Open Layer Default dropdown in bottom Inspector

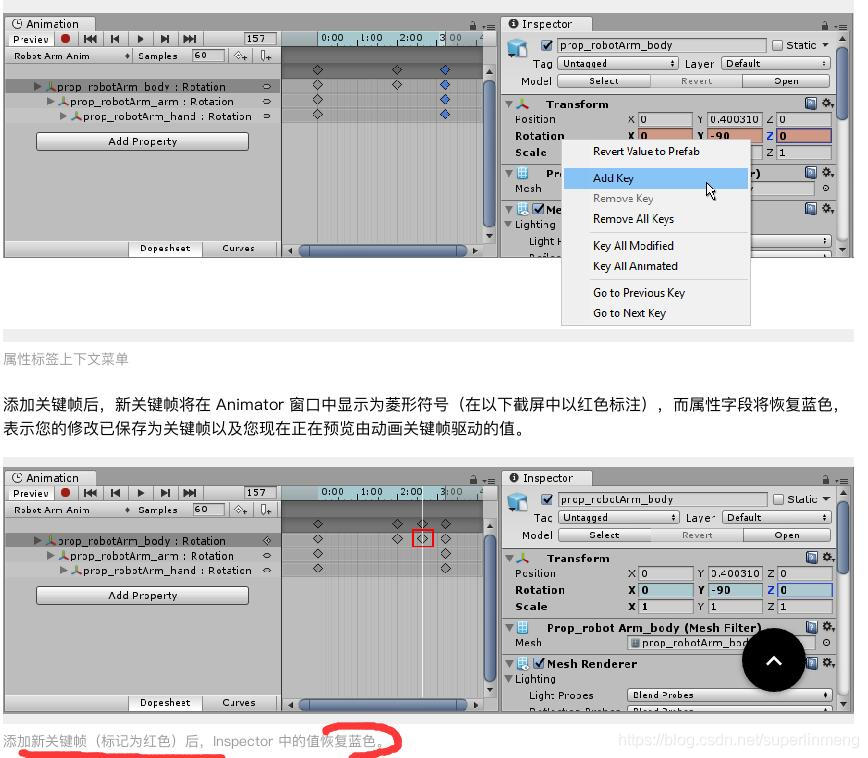point(777,518)
